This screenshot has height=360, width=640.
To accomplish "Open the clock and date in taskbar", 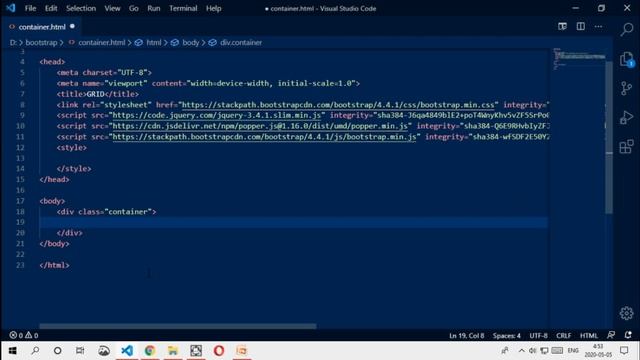I will [598, 351].
